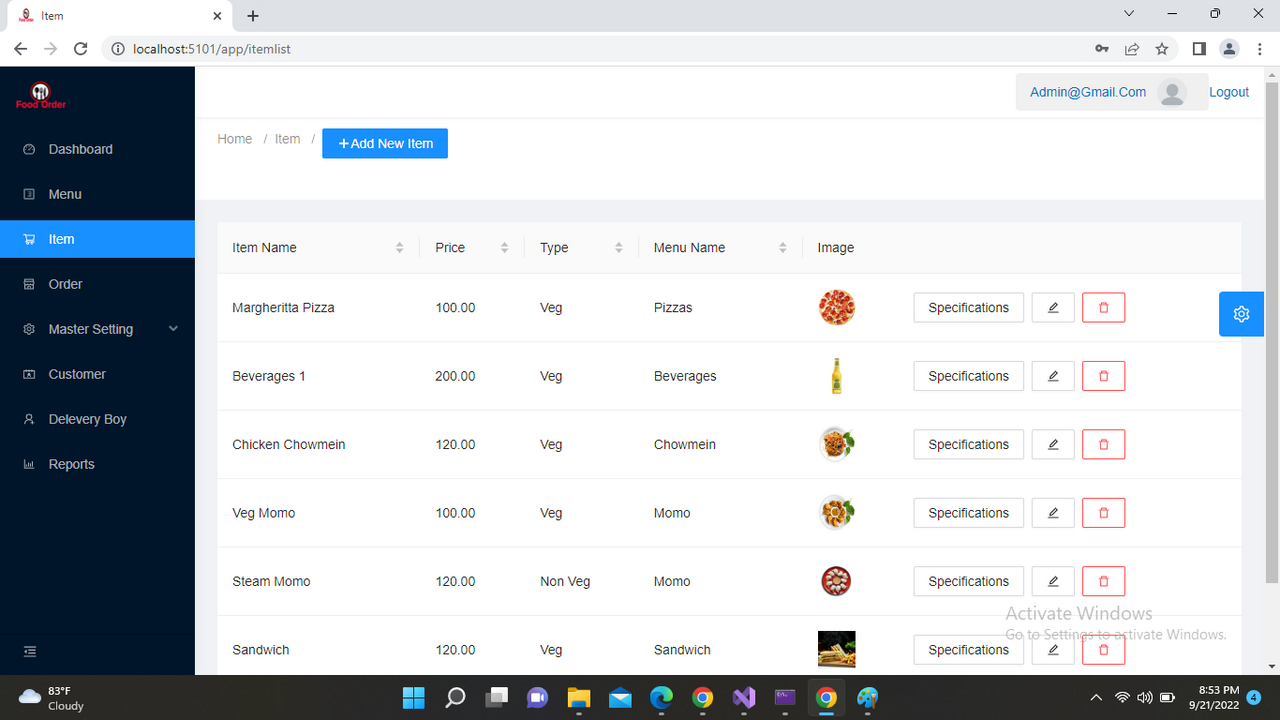Click the Sandwich image thumbnail

pyautogui.click(x=836, y=650)
